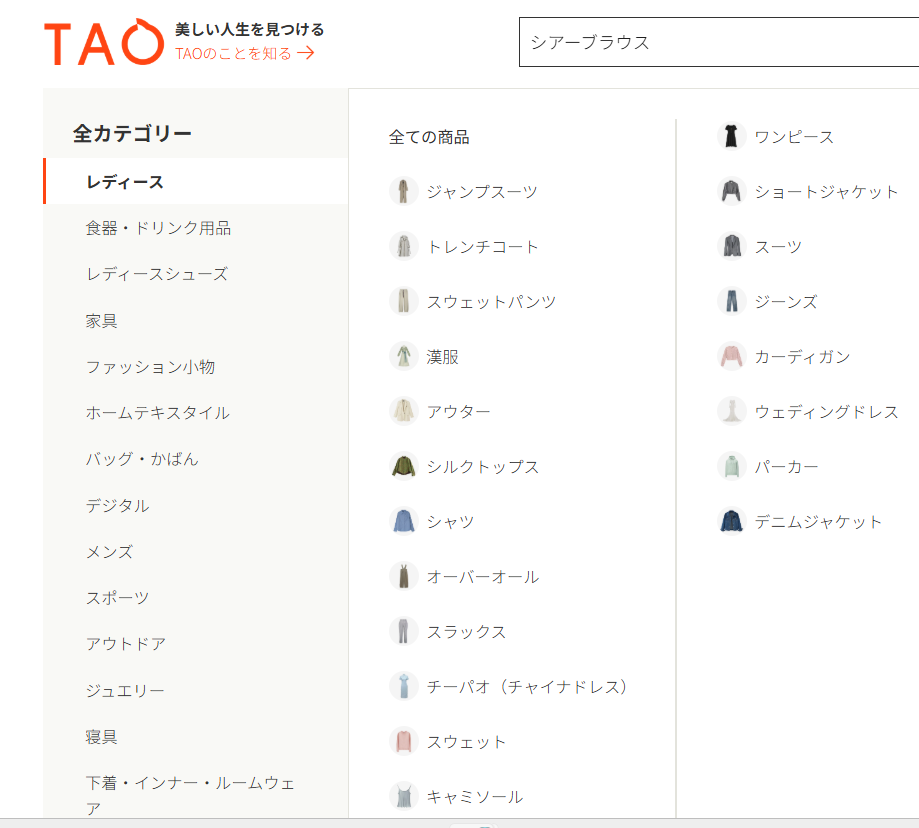Open the メンズ category
This screenshot has height=828, width=919.
[x=109, y=552]
